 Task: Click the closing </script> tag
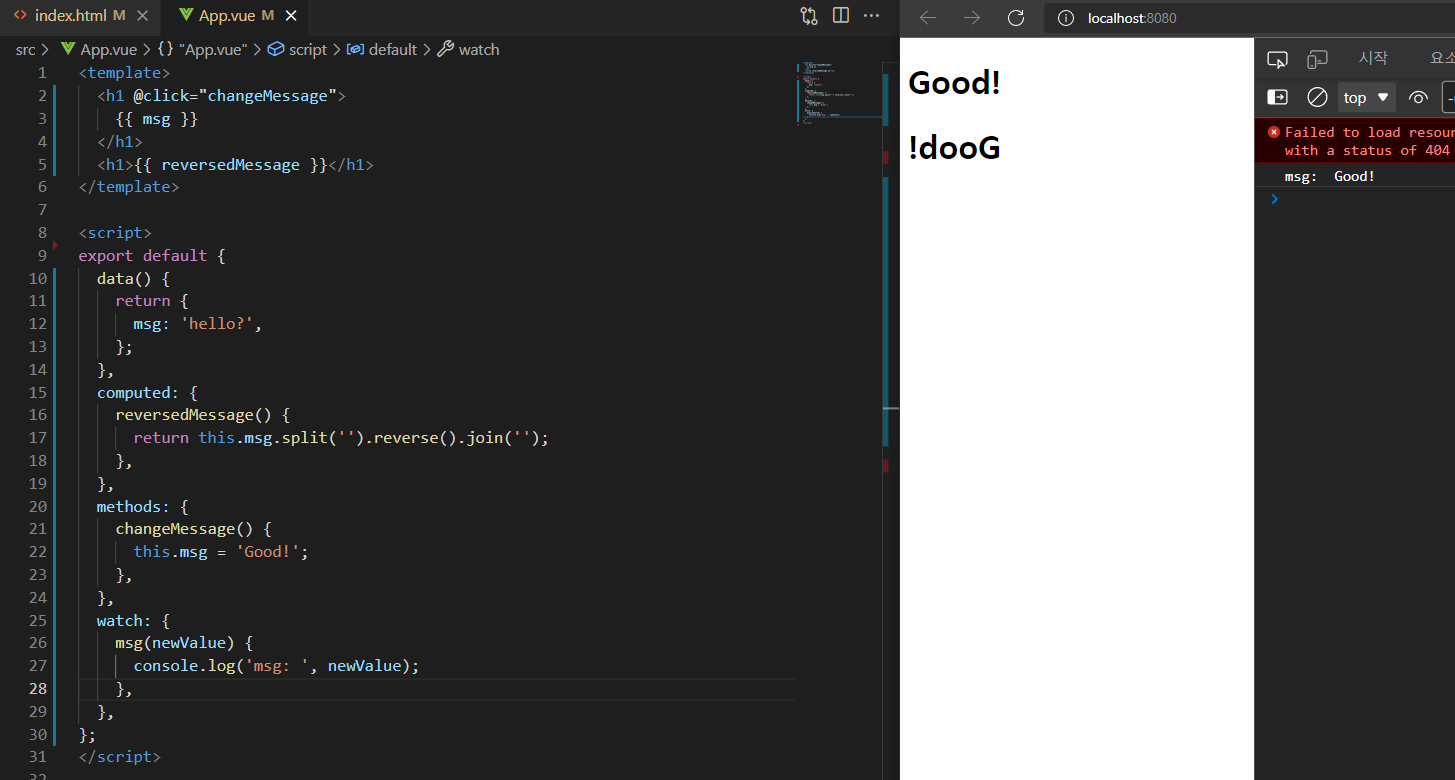[x=119, y=756]
